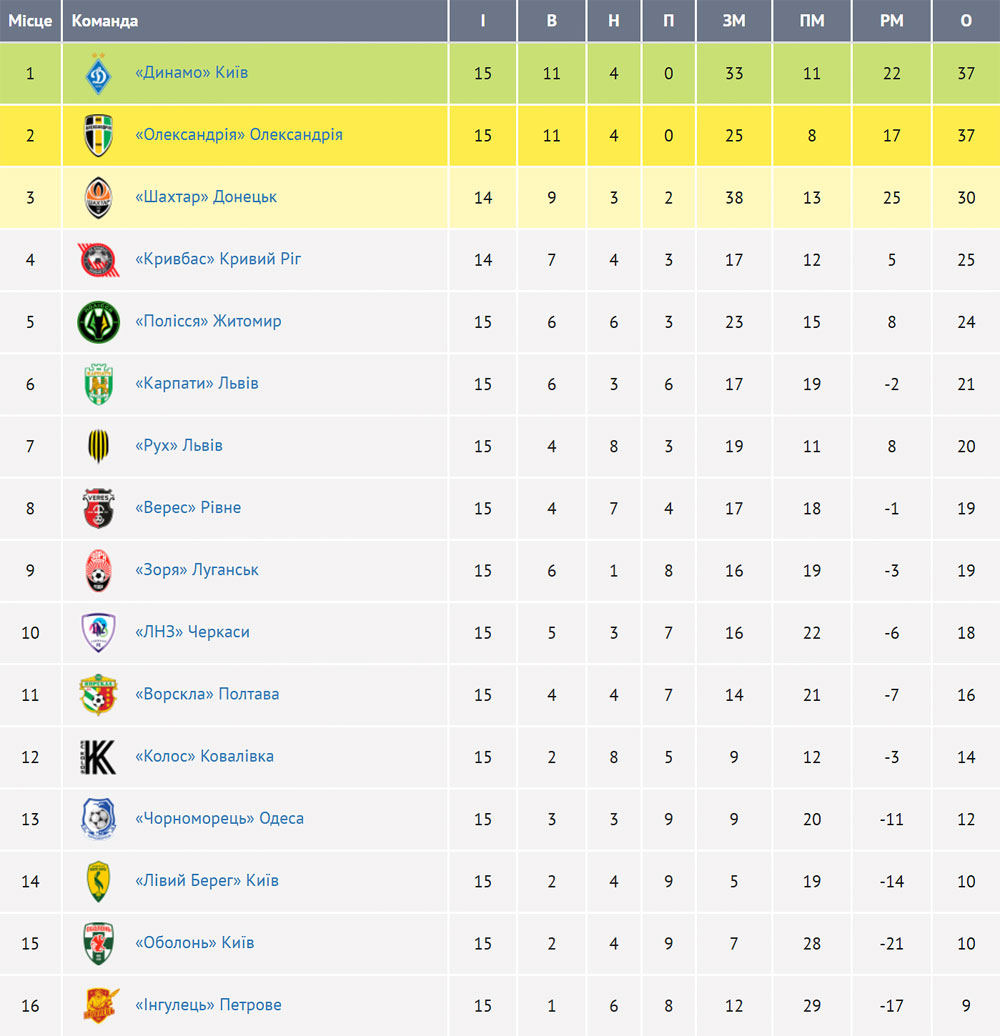Click the Shakhtar Donetsk club logo
This screenshot has height=1036, width=1000.
pyautogui.click(x=98, y=198)
